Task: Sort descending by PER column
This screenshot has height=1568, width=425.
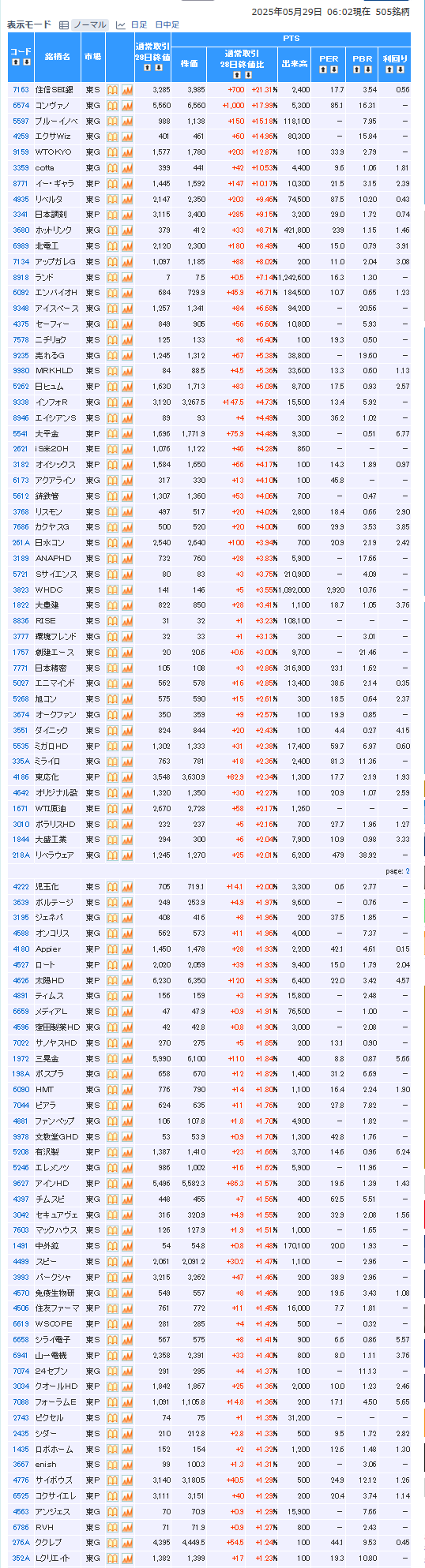Action: (x=333, y=70)
